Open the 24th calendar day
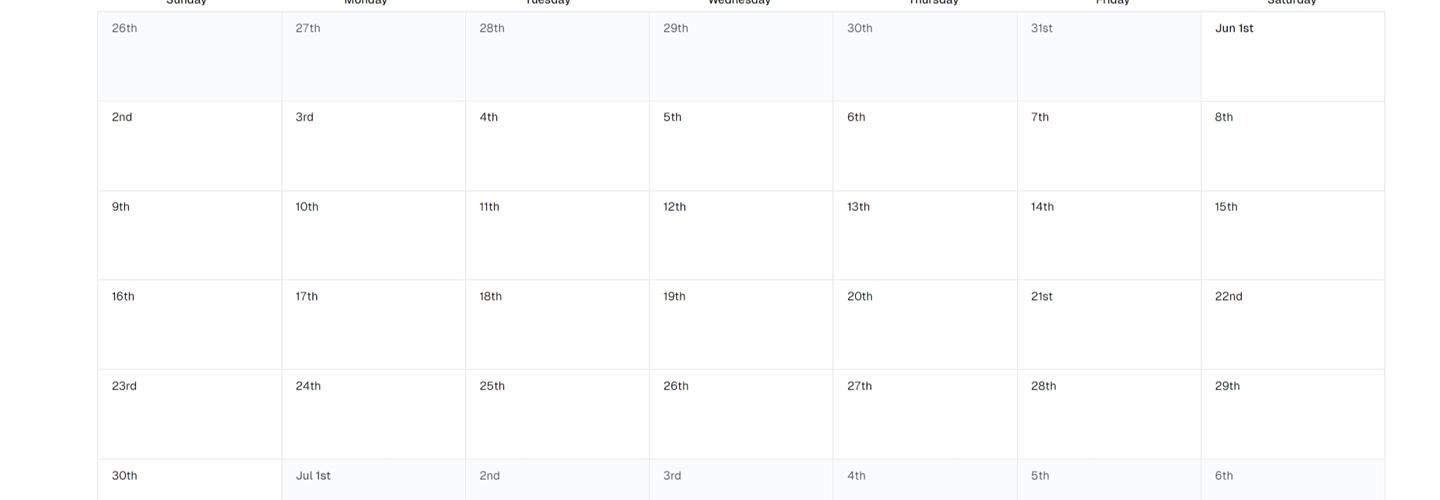1440x500 pixels. click(373, 414)
